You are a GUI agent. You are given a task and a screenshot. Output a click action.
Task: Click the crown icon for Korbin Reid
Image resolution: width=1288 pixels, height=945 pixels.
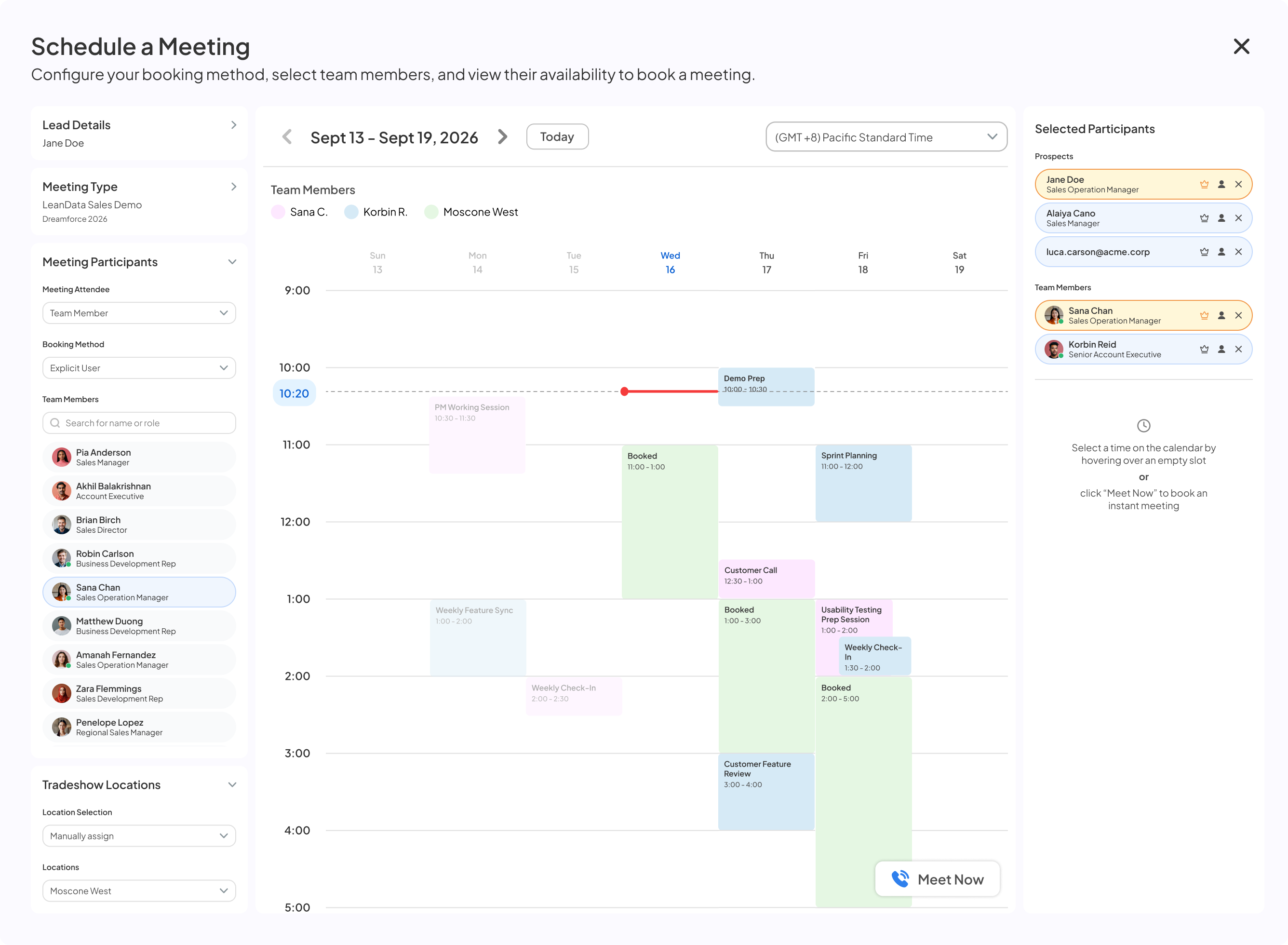(x=1204, y=349)
